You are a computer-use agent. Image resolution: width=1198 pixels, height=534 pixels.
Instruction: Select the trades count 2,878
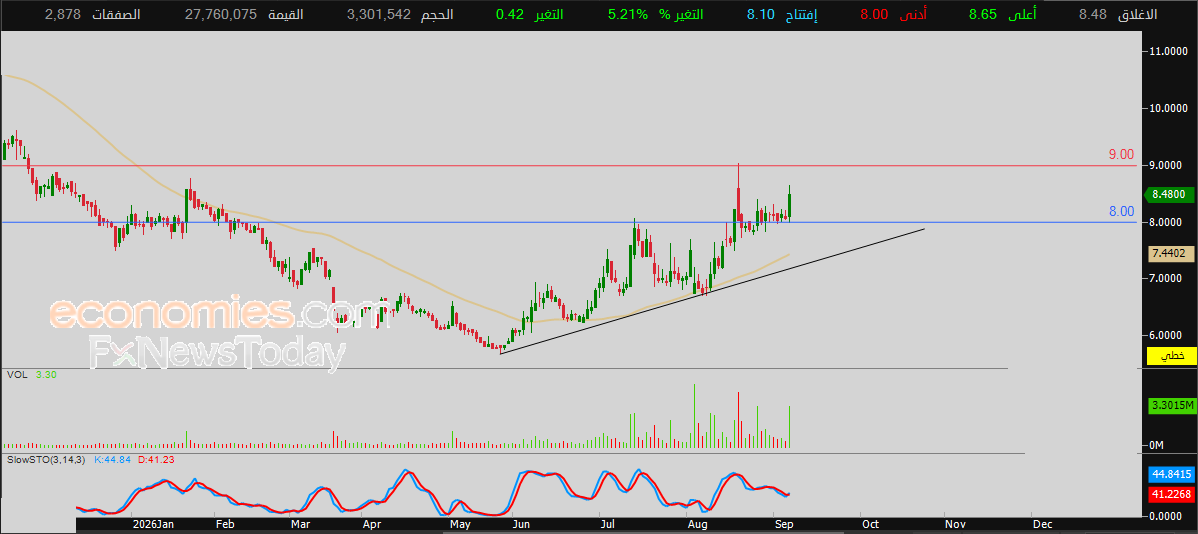[x=63, y=15]
